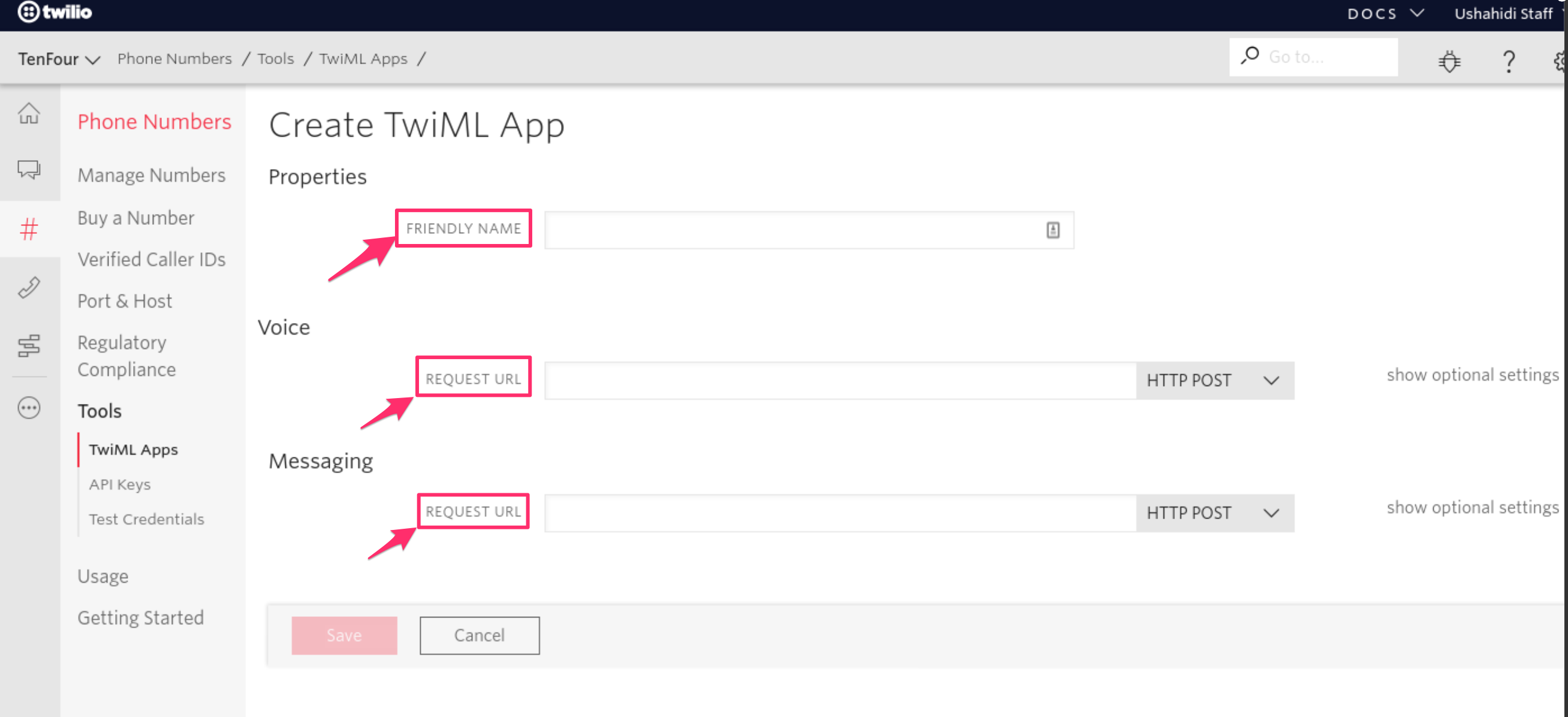Screen dimensions: 1568x717
Task: Select the chat/messaging icon in the sidebar
Action: (x=29, y=170)
